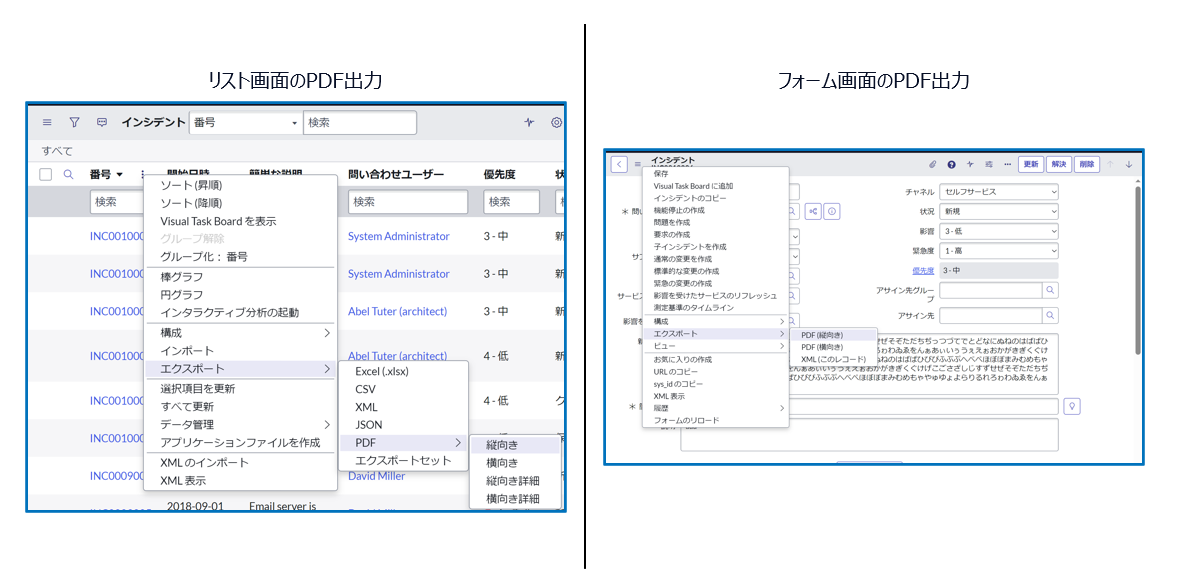Click the 解決 button on form
This screenshot has width=1177, height=573.
pos(1058,164)
